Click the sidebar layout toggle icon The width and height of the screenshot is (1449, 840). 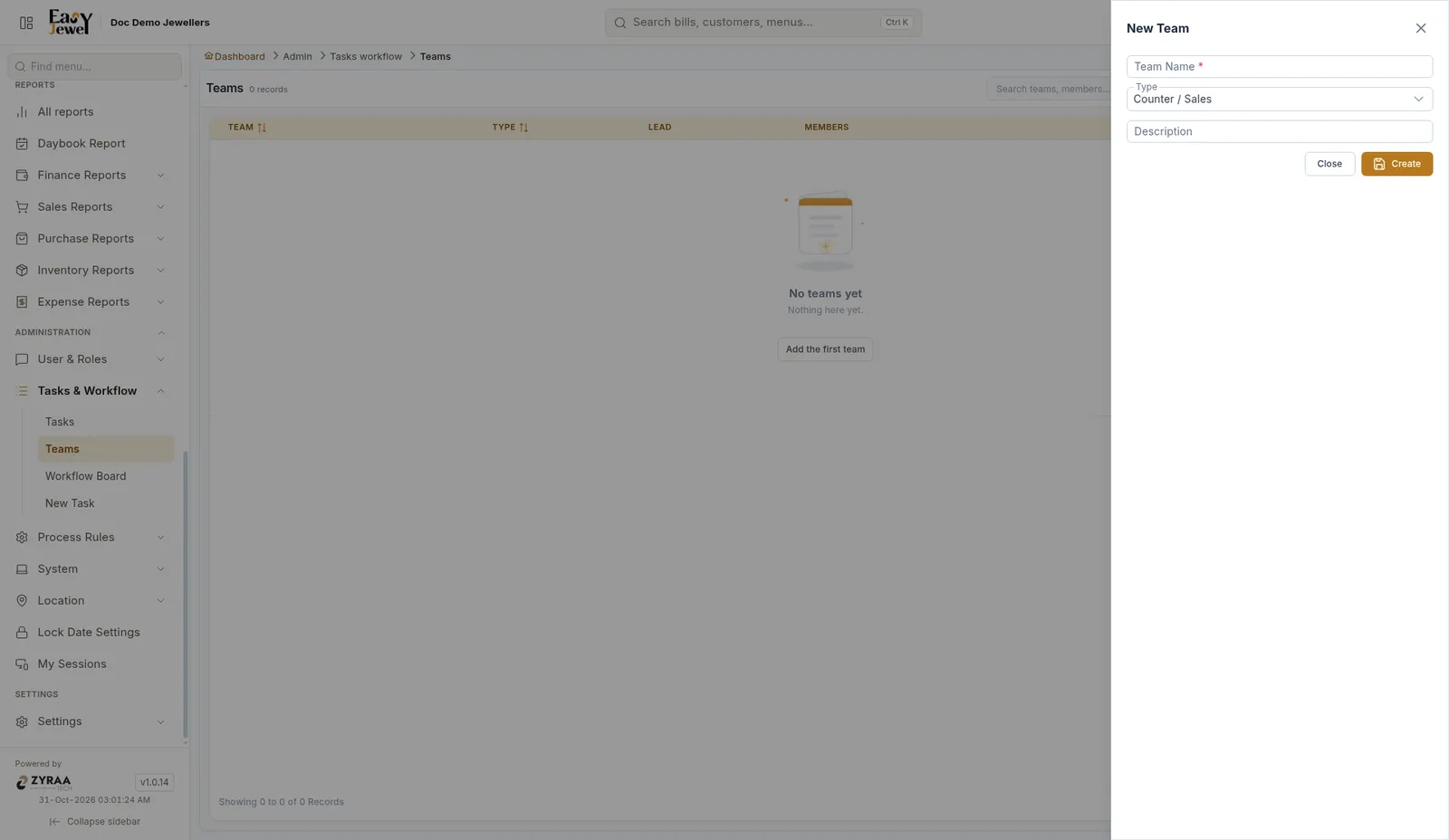tap(26, 23)
